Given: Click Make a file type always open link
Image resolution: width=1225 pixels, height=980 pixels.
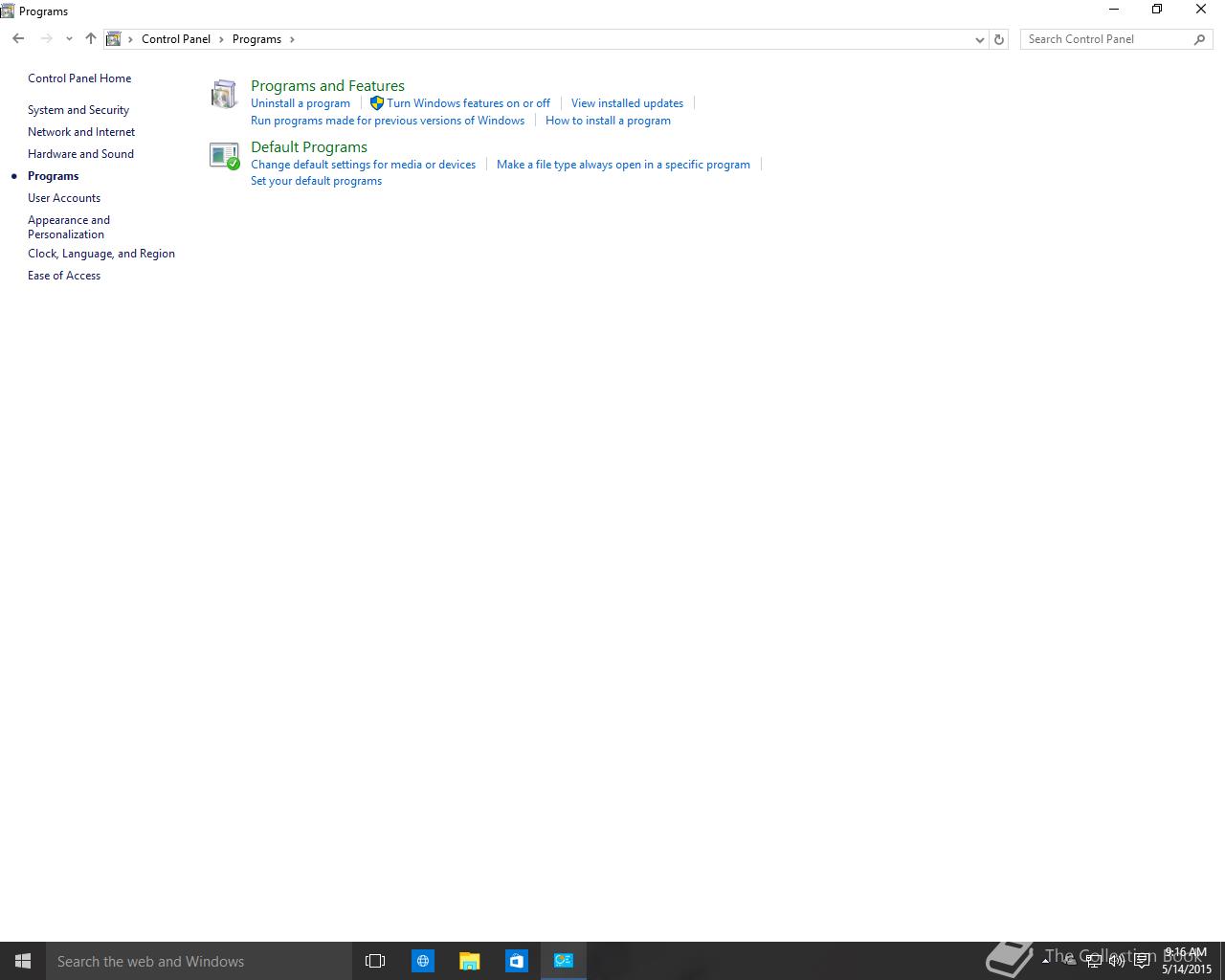Looking at the screenshot, I should [x=623, y=165].
